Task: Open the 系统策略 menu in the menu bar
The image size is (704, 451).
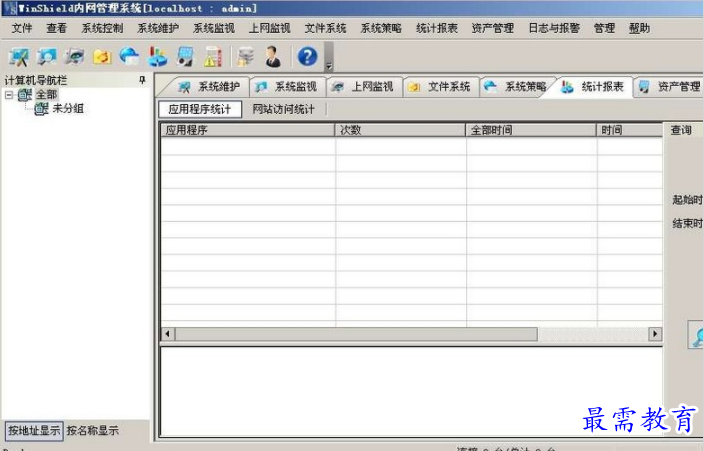Action: (381, 28)
